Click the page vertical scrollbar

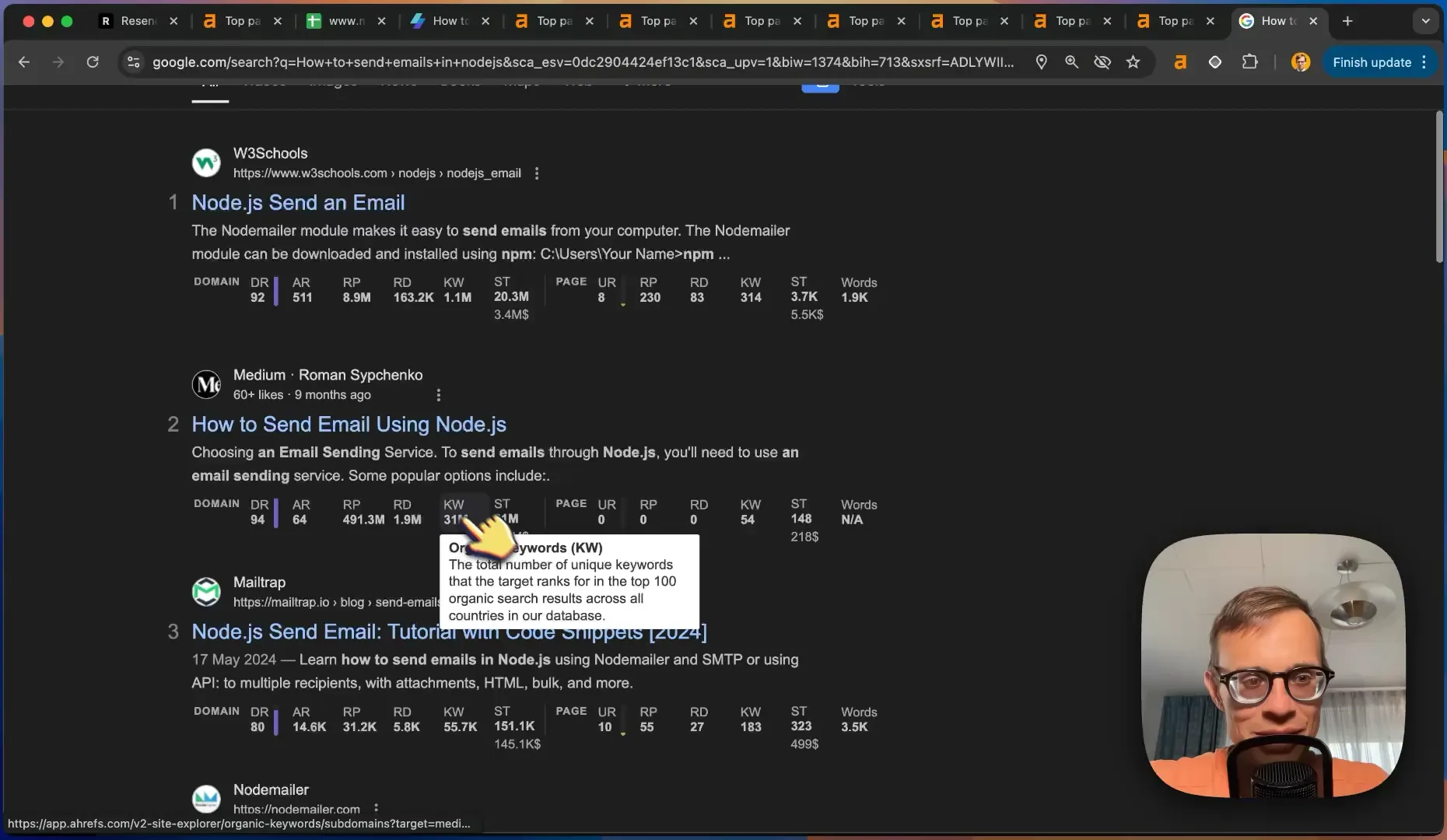1439,187
